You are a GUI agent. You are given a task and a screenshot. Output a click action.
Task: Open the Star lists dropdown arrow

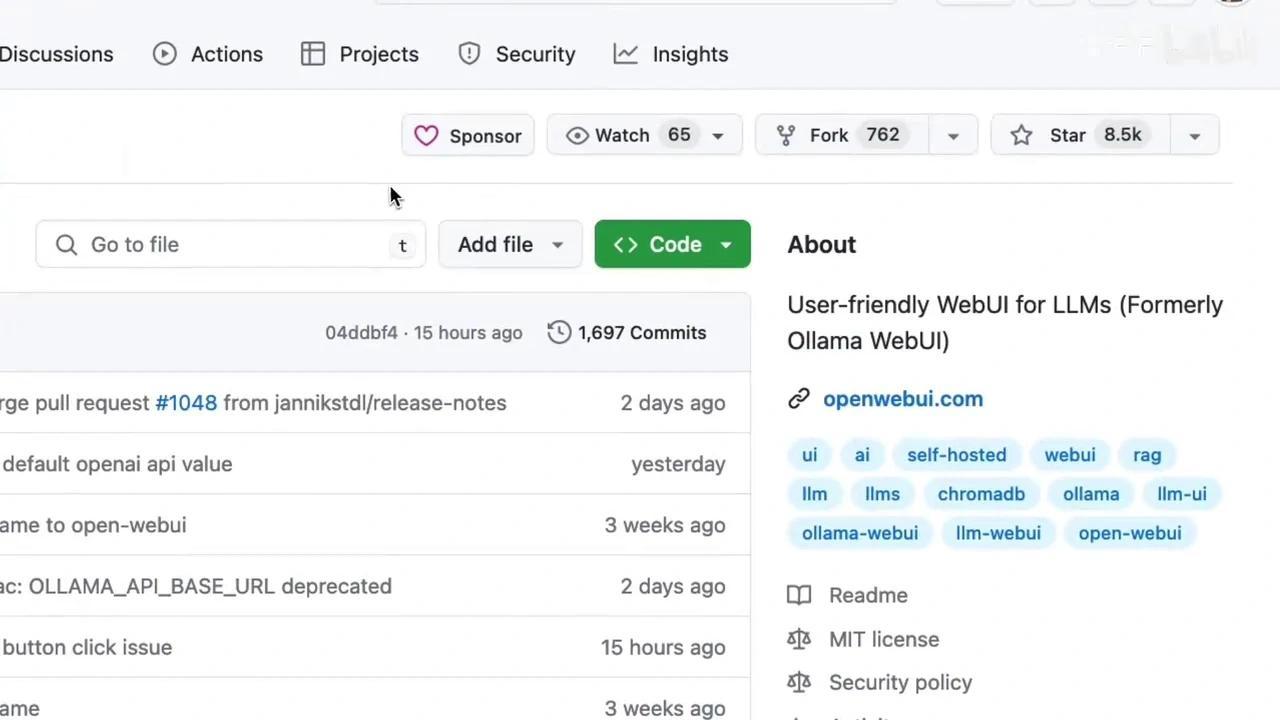click(1194, 136)
